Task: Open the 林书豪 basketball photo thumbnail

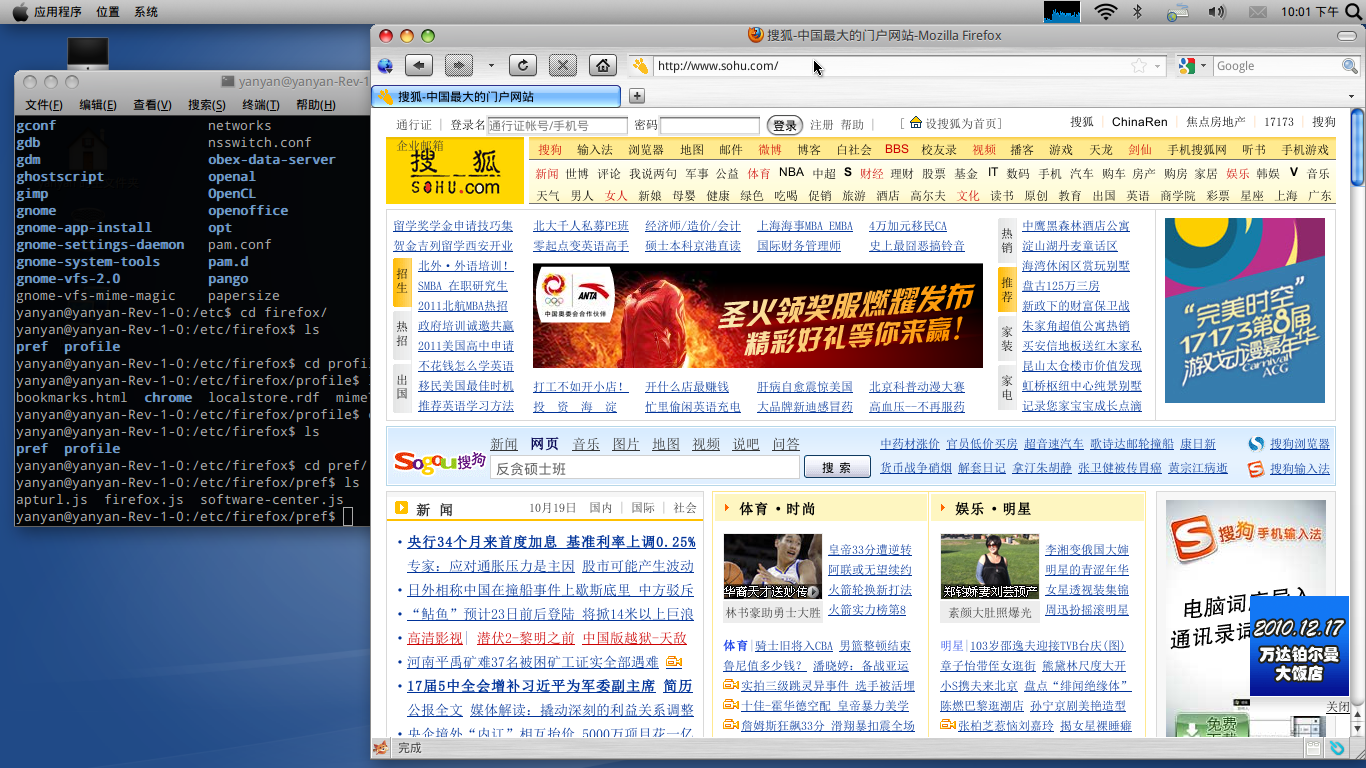Action: [773, 566]
